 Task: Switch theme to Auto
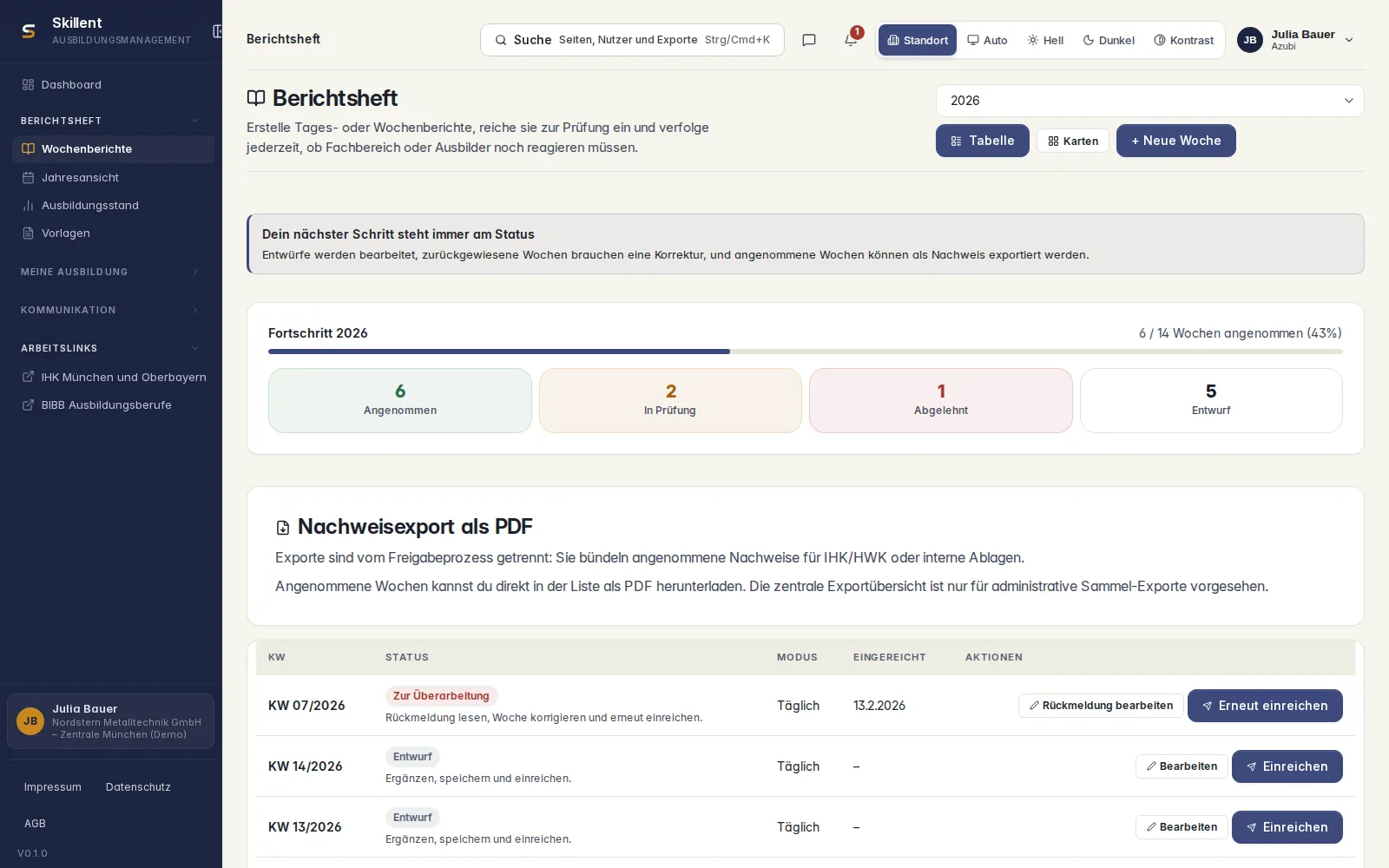click(988, 40)
